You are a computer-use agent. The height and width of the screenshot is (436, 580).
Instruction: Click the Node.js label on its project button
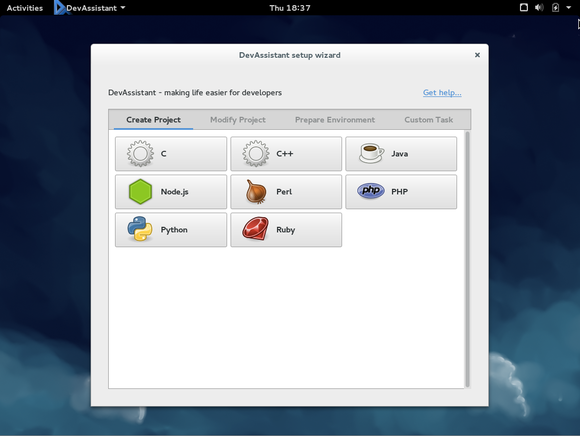point(175,192)
